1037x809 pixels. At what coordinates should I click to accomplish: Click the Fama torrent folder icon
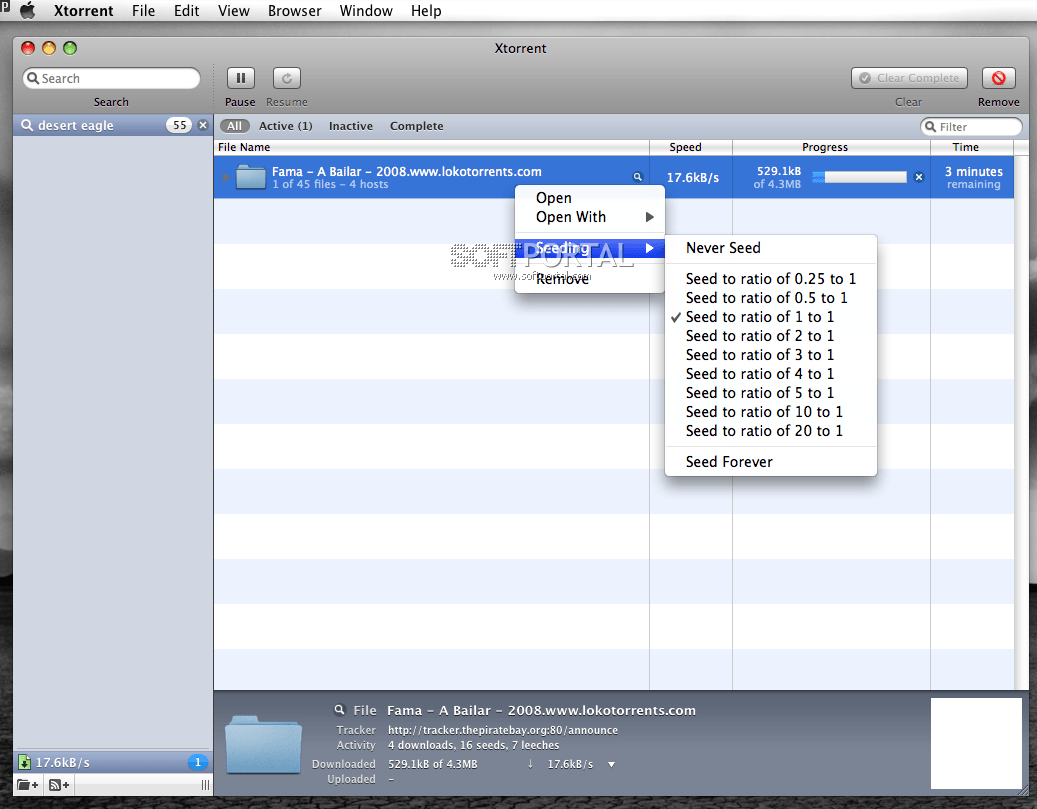pos(251,177)
